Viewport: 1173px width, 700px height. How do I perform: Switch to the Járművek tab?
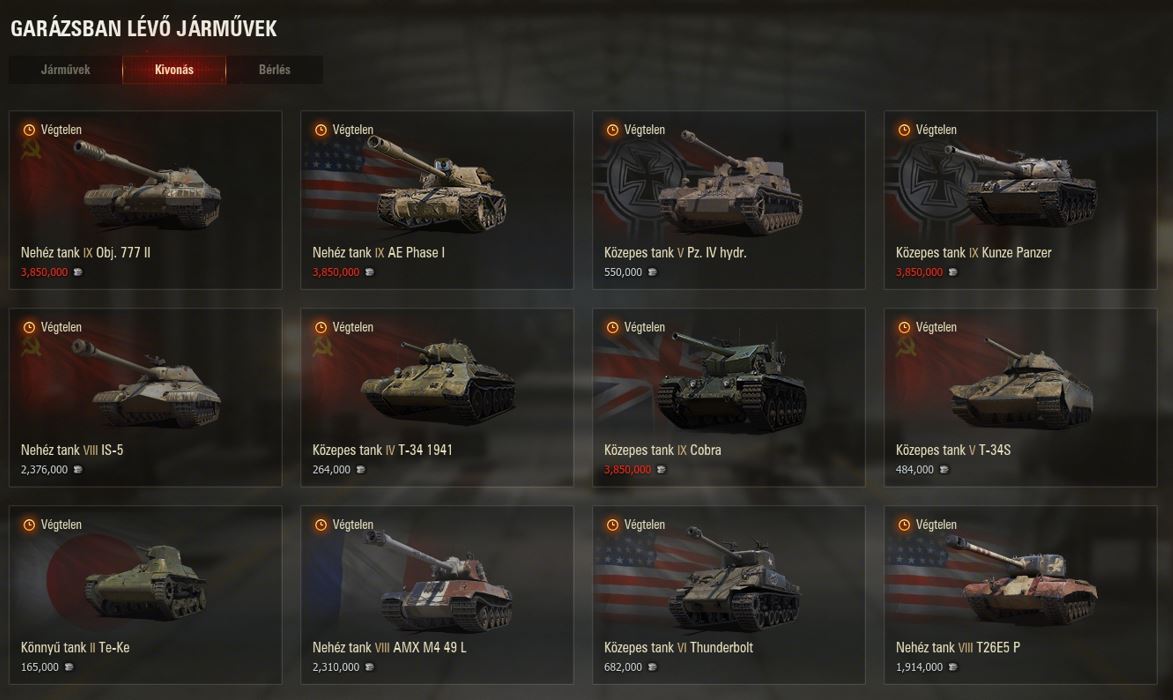[66, 70]
